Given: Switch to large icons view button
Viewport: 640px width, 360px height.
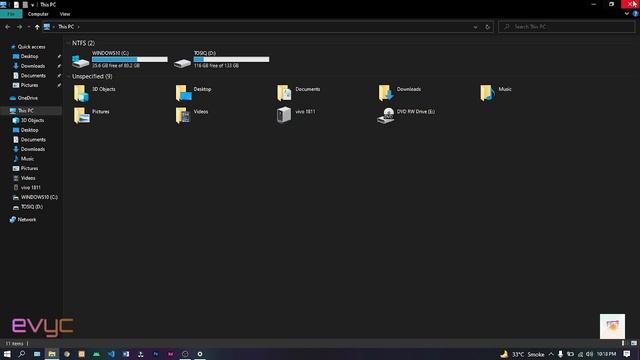Looking at the screenshot, I should pos(634,343).
